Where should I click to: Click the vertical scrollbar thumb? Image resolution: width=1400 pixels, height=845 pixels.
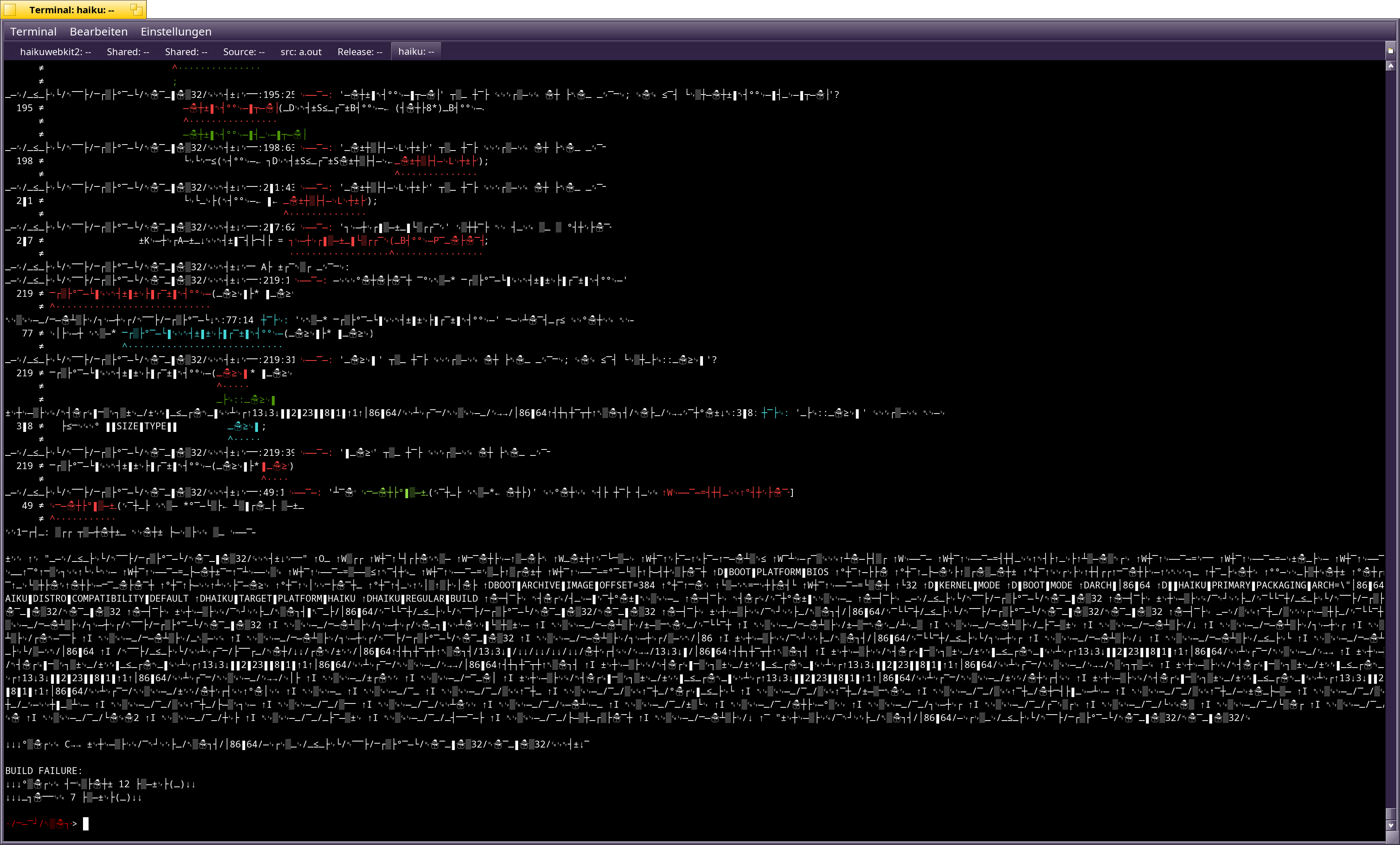1390,814
